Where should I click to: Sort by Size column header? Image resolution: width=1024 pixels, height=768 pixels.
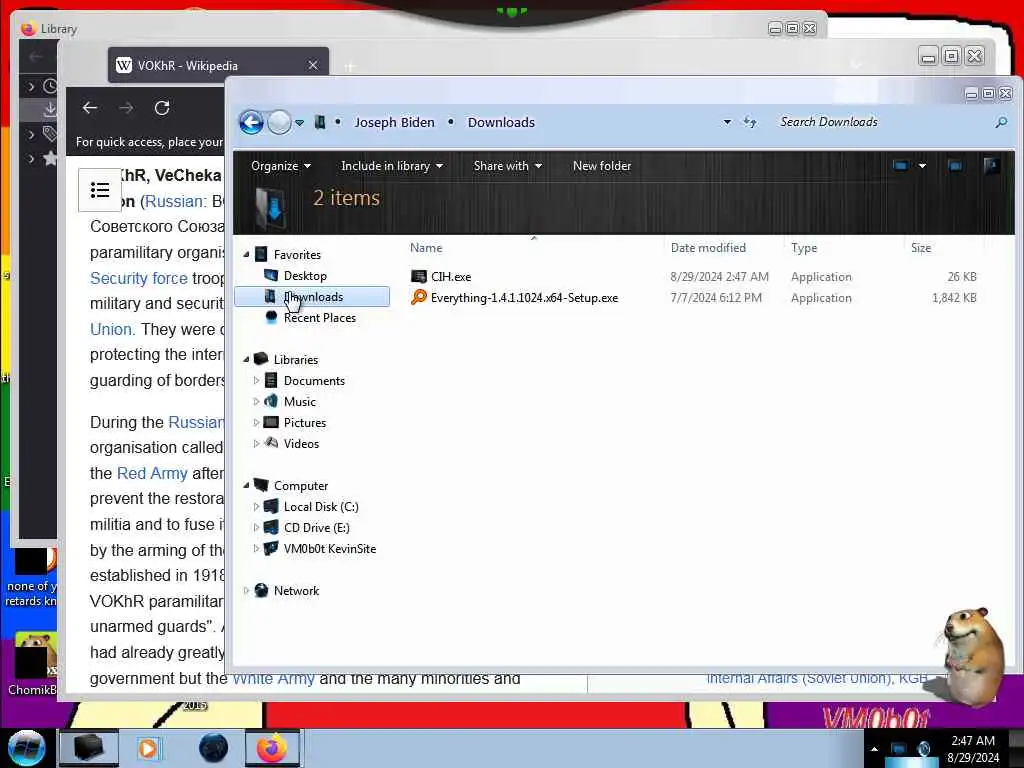coord(921,248)
